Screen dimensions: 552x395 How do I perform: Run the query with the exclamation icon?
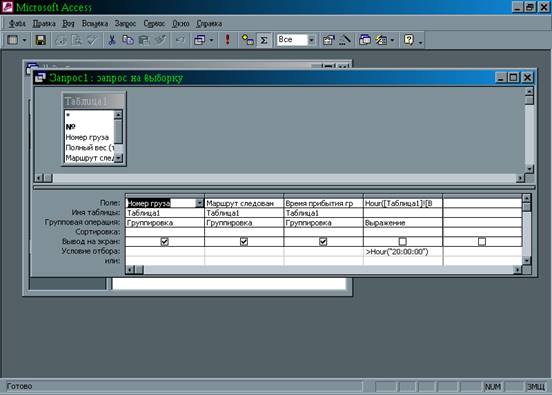tap(227, 40)
